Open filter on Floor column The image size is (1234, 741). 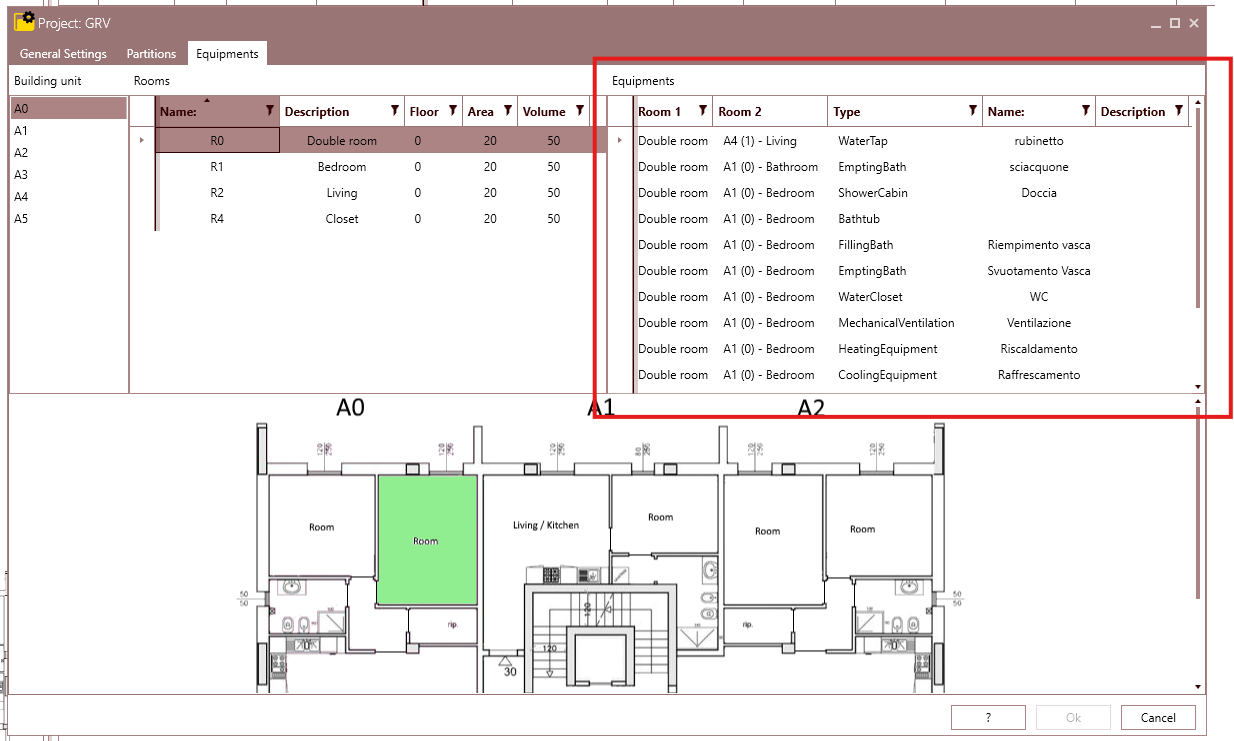coord(453,111)
